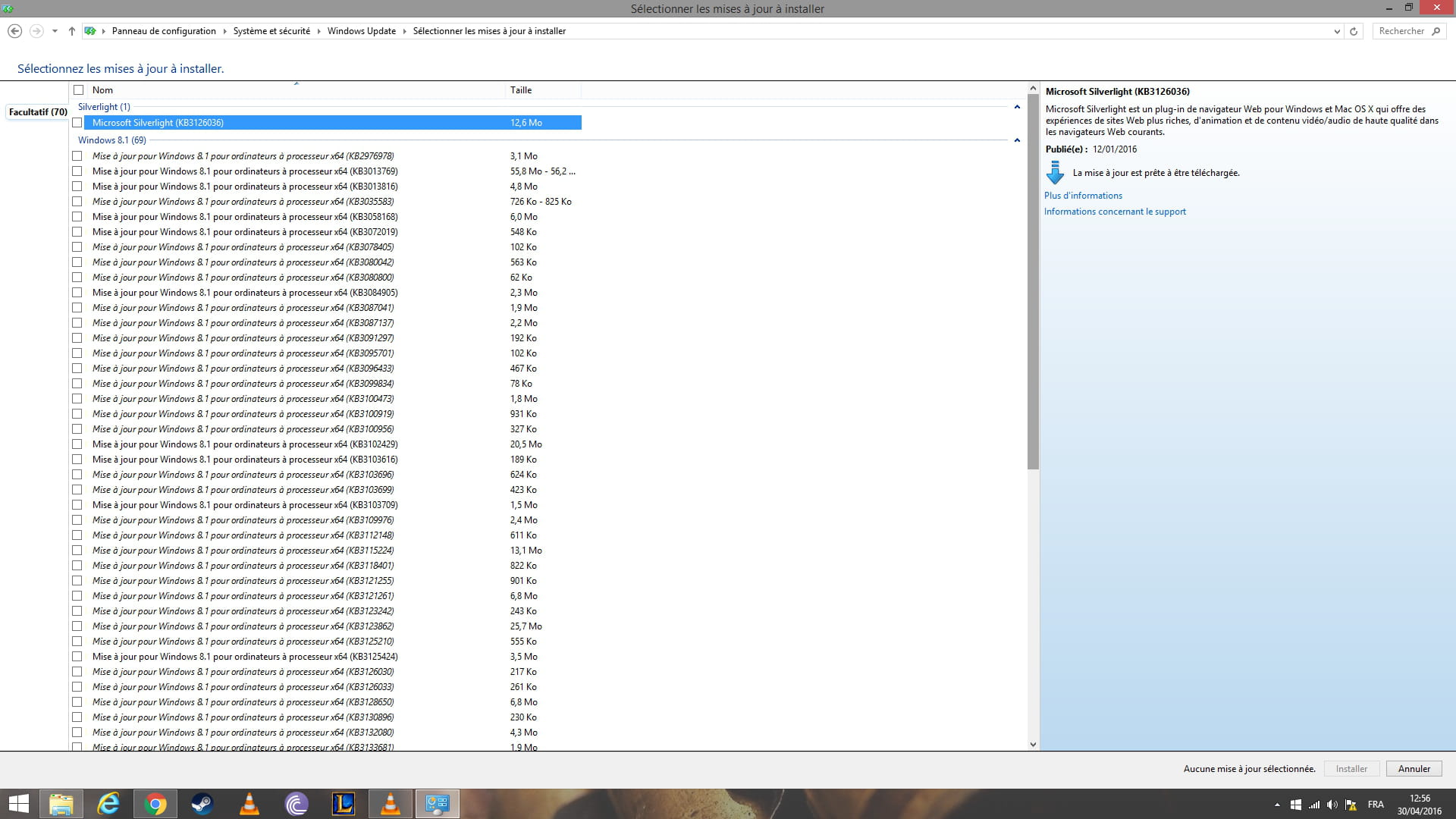The height and width of the screenshot is (819, 1456).
Task: Open second VLC media player taskbar icon
Action: tap(390, 804)
